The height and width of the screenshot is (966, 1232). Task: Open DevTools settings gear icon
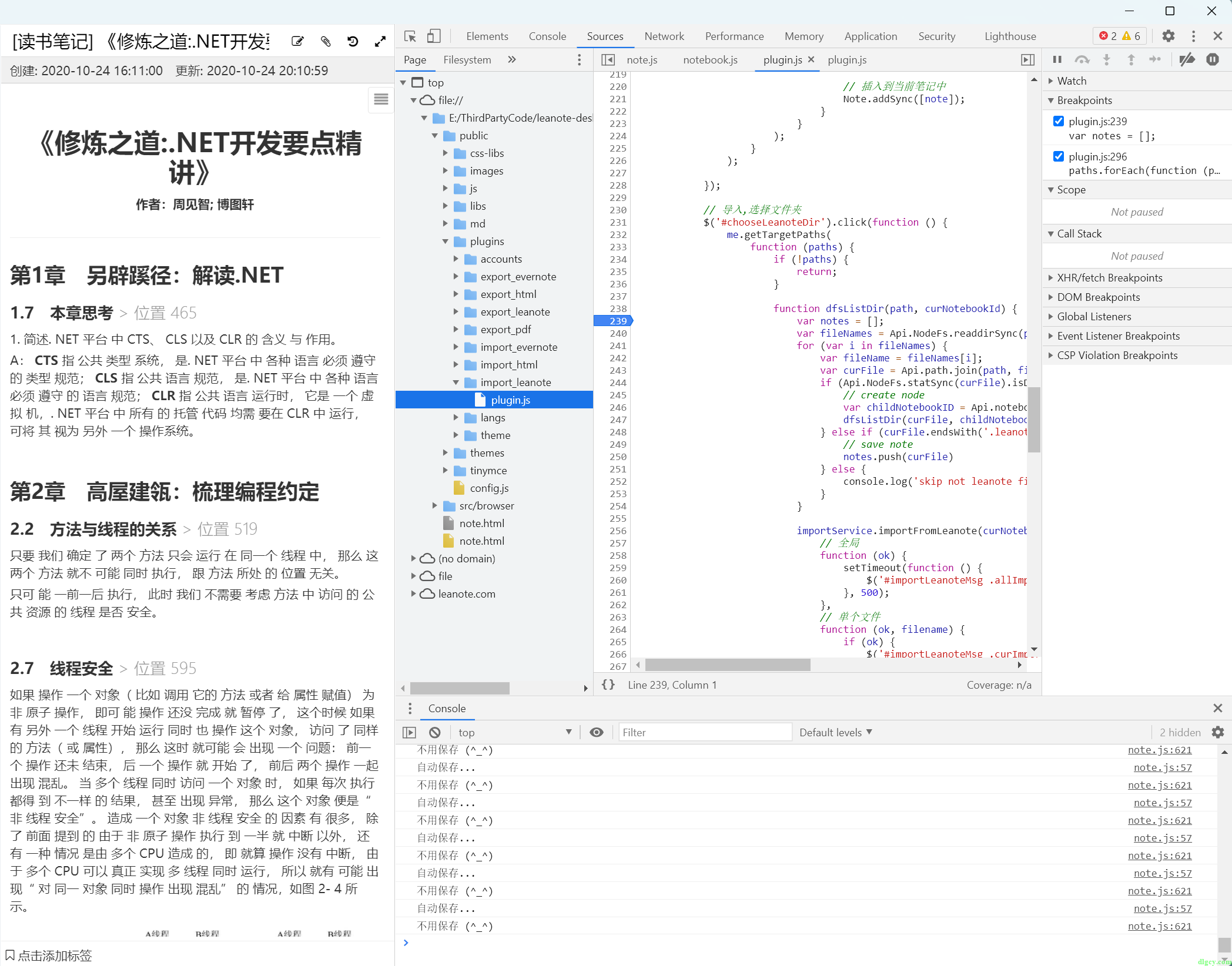pyautogui.click(x=1169, y=36)
